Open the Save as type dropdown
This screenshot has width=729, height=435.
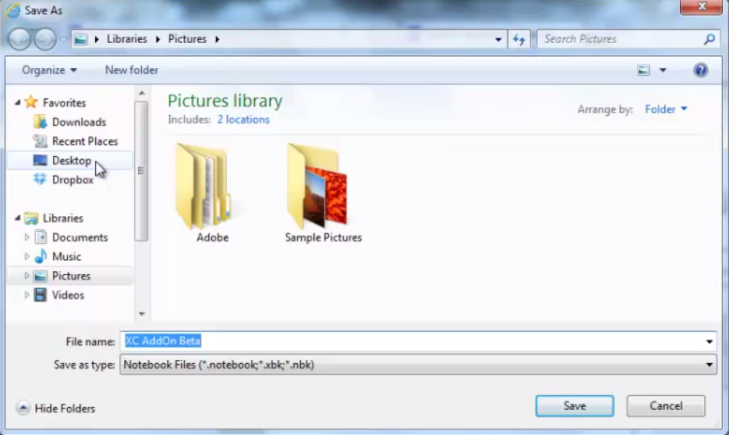tap(709, 365)
